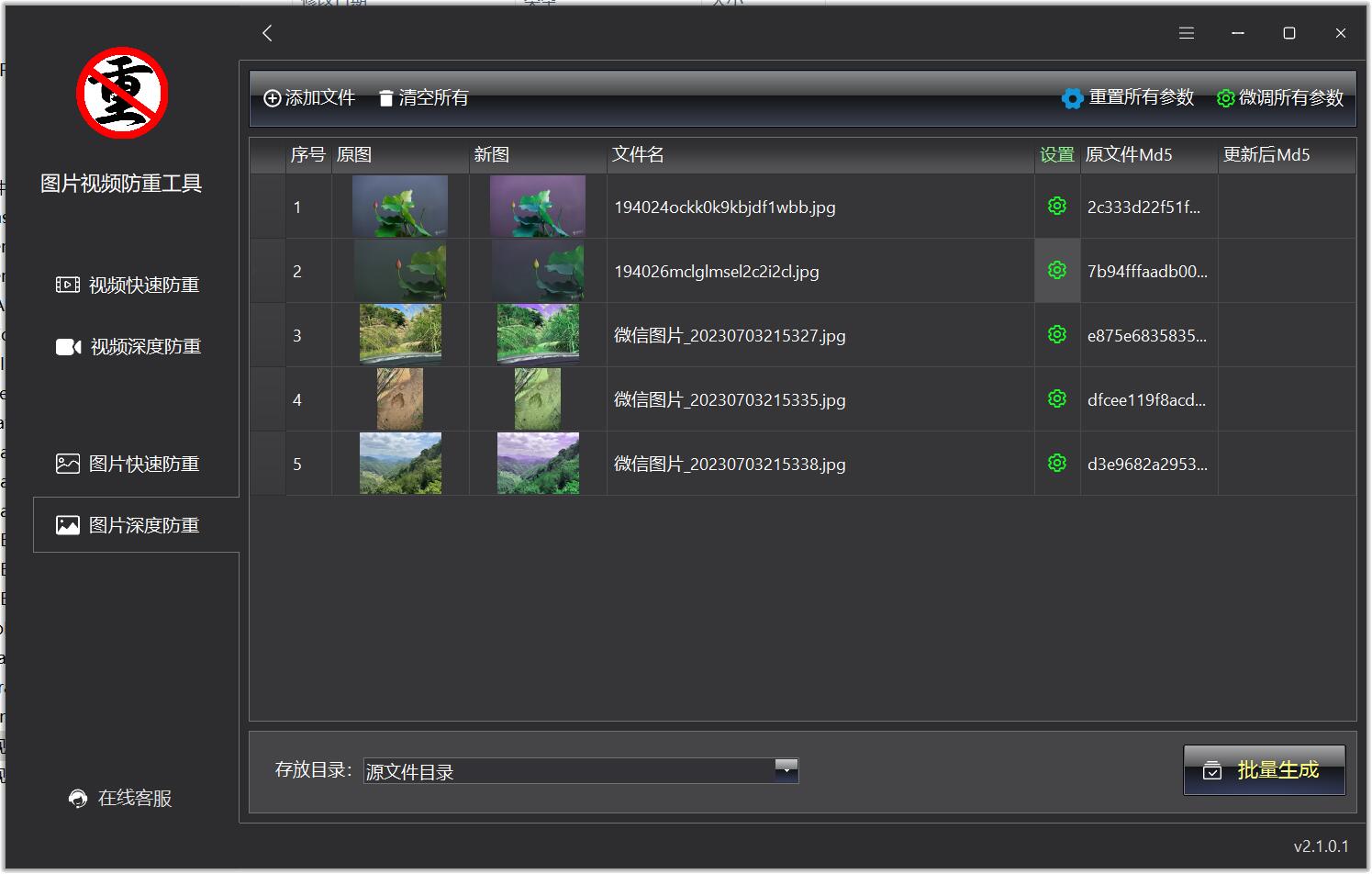Open the 源文件目录 combo box
The image size is (1372, 874).
pos(569,771)
